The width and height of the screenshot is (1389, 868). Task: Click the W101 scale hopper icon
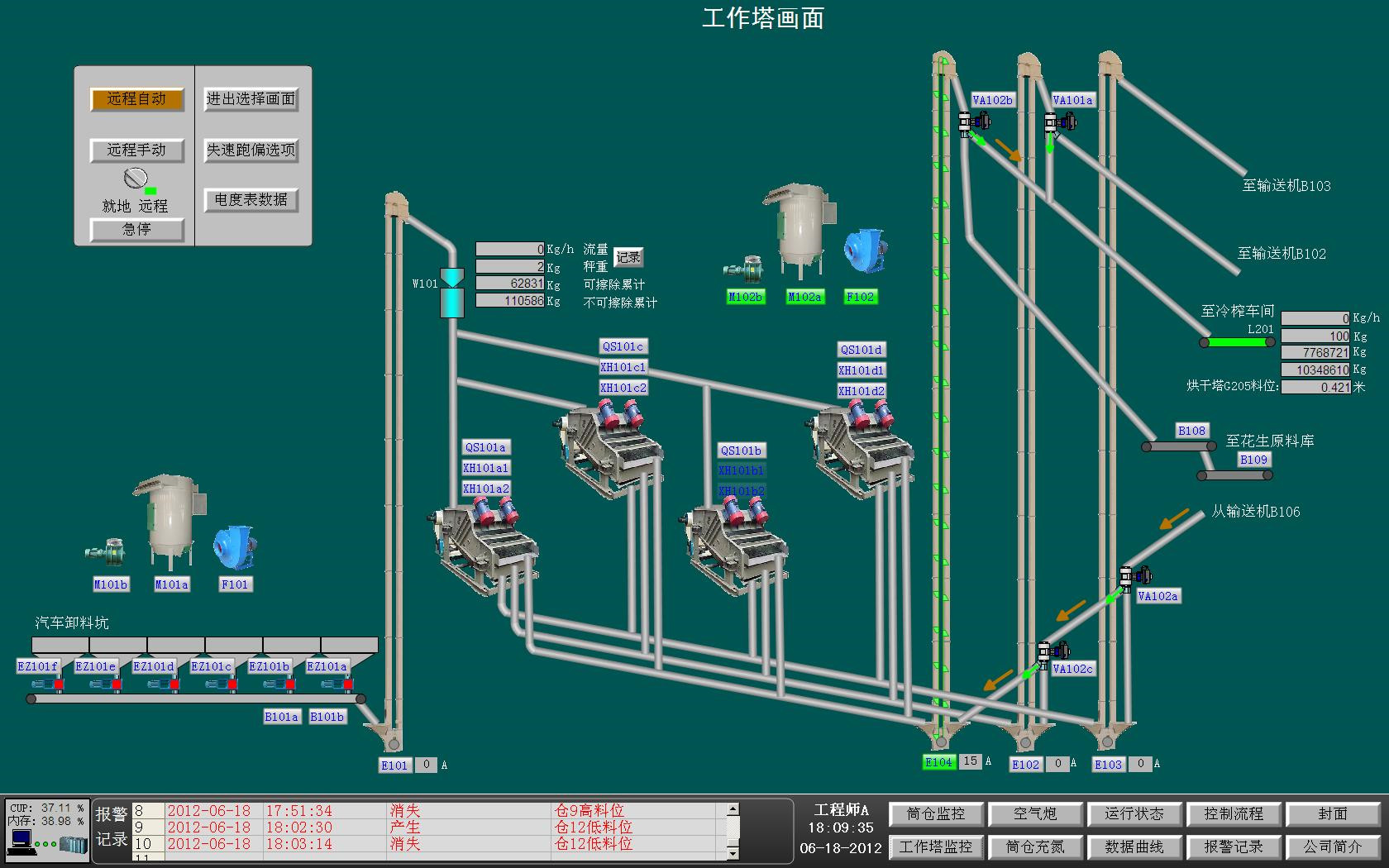(x=451, y=293)
